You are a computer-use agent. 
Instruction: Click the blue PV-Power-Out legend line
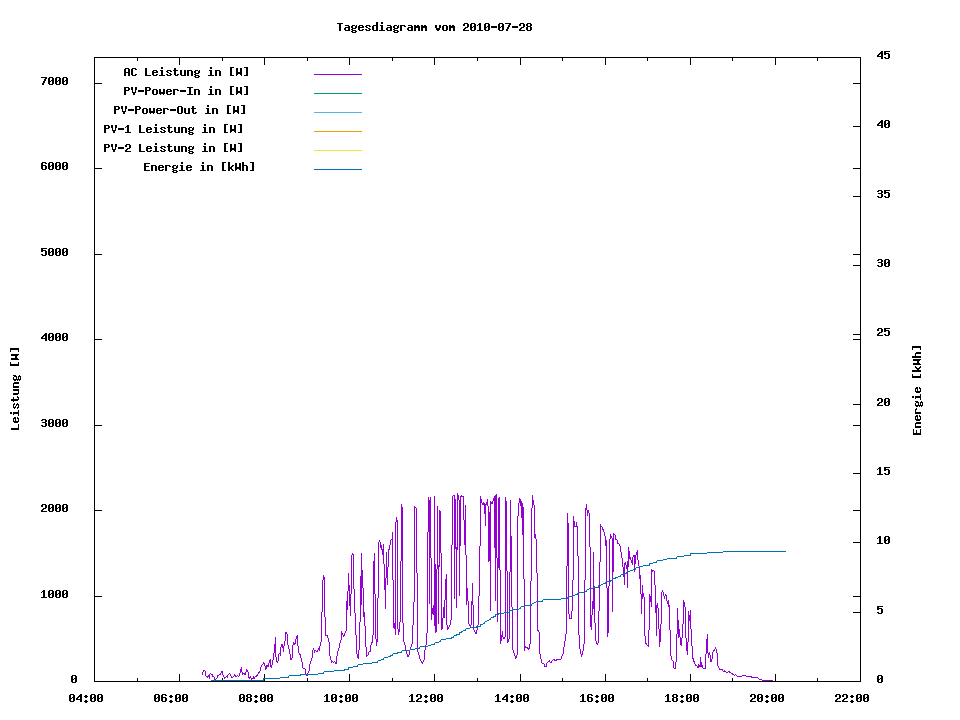337,112
